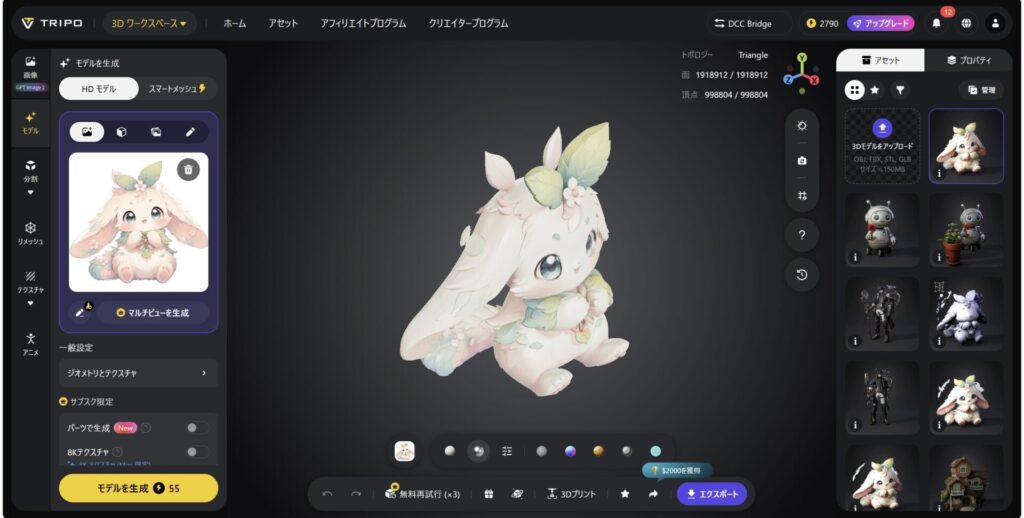Open render adjustment sliders icon
The image size is (1024, 518).
coord(507,451)
